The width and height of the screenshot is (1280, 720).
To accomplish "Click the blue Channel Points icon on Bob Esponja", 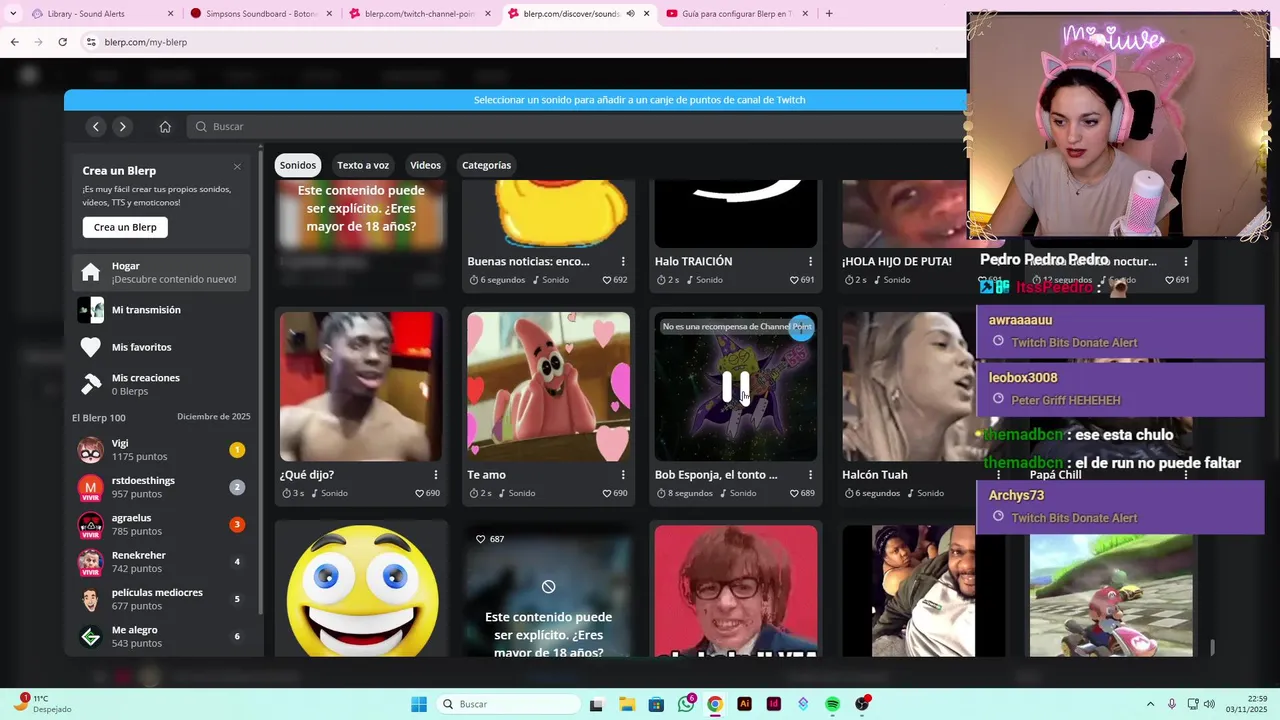I will [801, 328].
